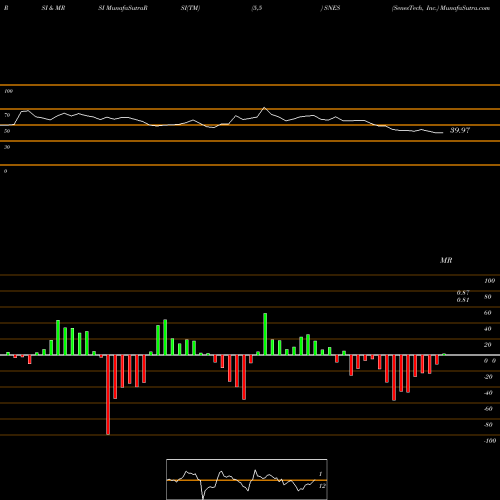Image resolution: width=500 pixels, height=500 pixels.
Task: Click MR axis label -60
Action: point(488,409)
